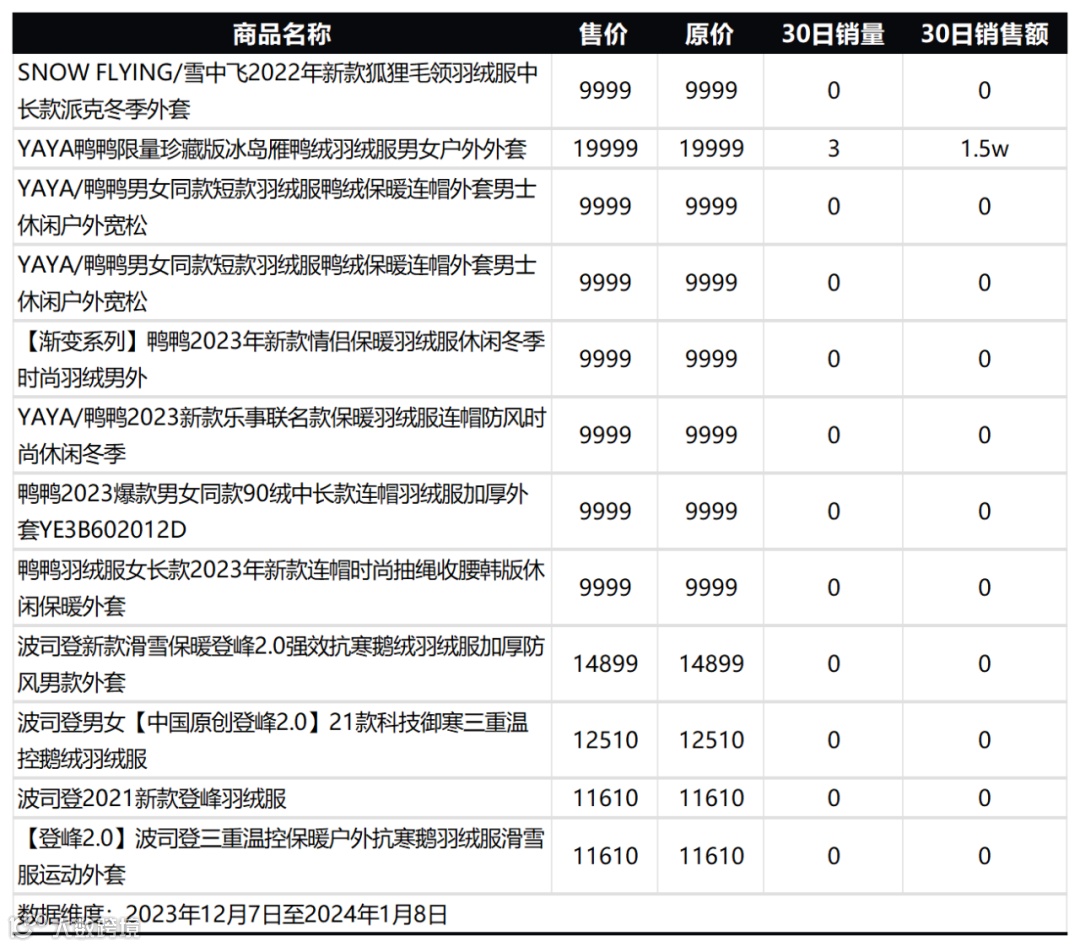Click the 1.5w sales amount value
Viewport: 1080px width, 947px height.
tap(984, 148)
